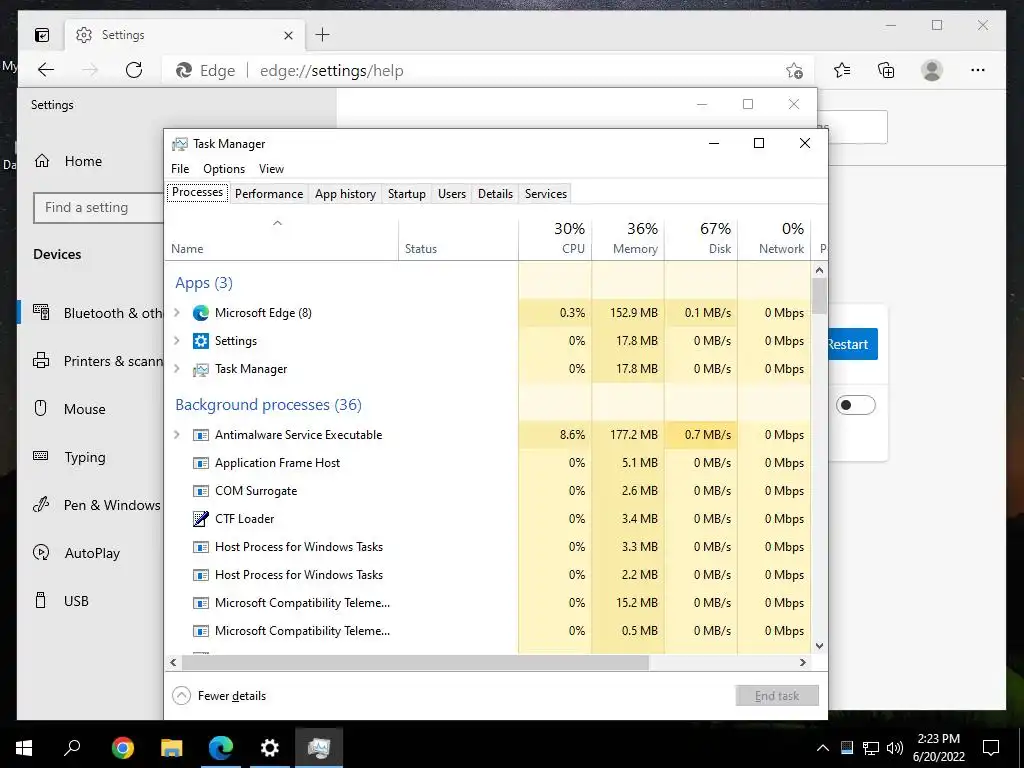1024x768 pixels.
Task: Click the Task Manager process row icon
Action: tap(200, 370)
